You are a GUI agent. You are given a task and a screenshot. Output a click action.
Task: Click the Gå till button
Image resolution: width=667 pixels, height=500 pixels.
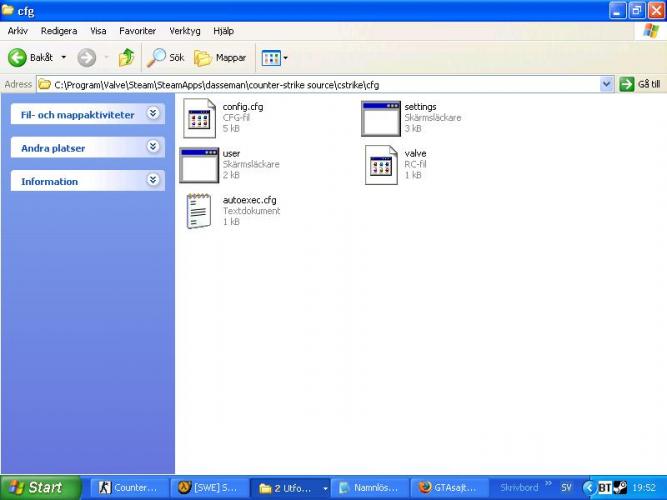pos(640,84)
